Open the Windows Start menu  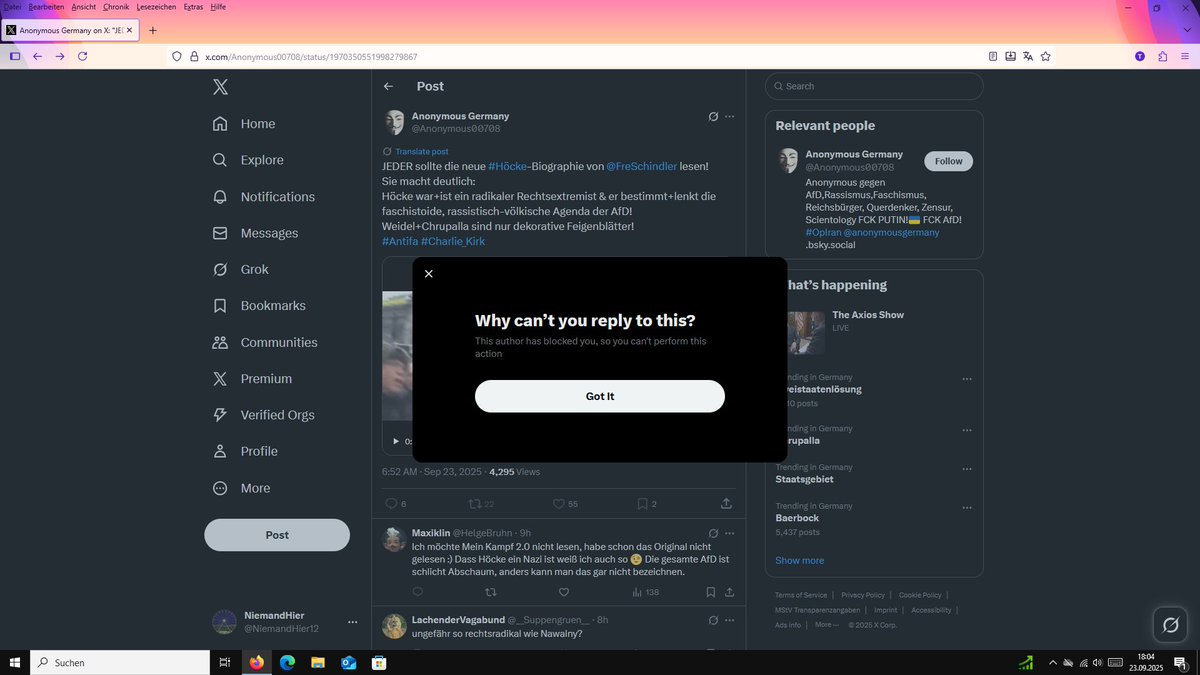15,662
